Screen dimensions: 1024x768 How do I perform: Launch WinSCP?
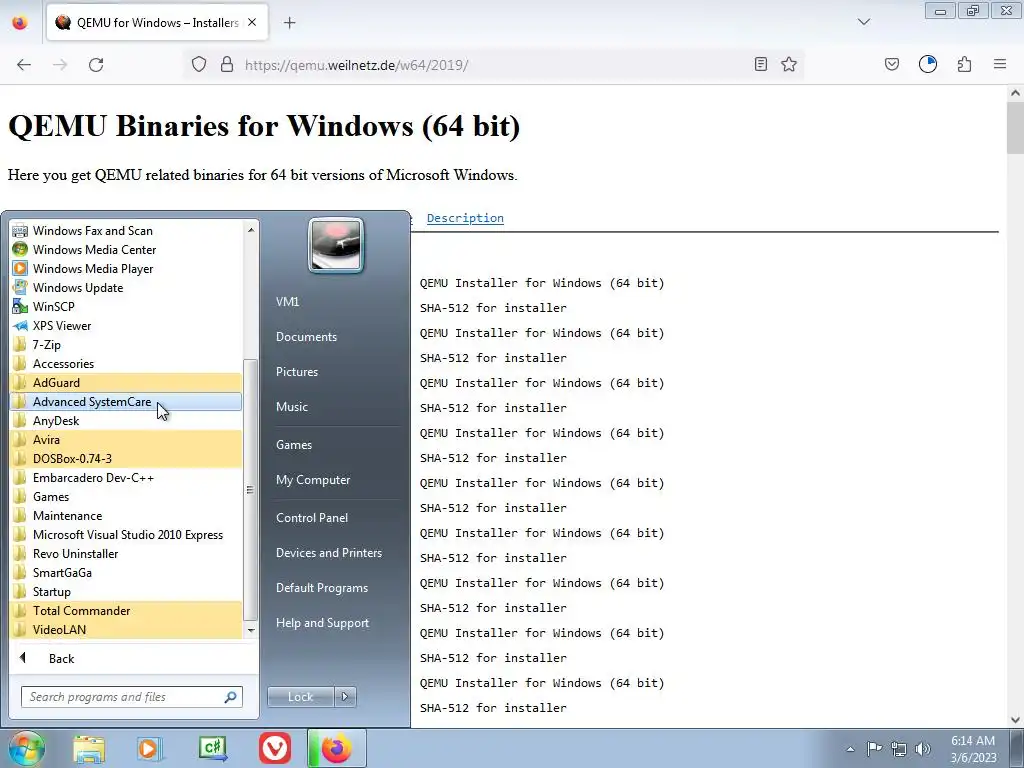[x=126, y=306]
